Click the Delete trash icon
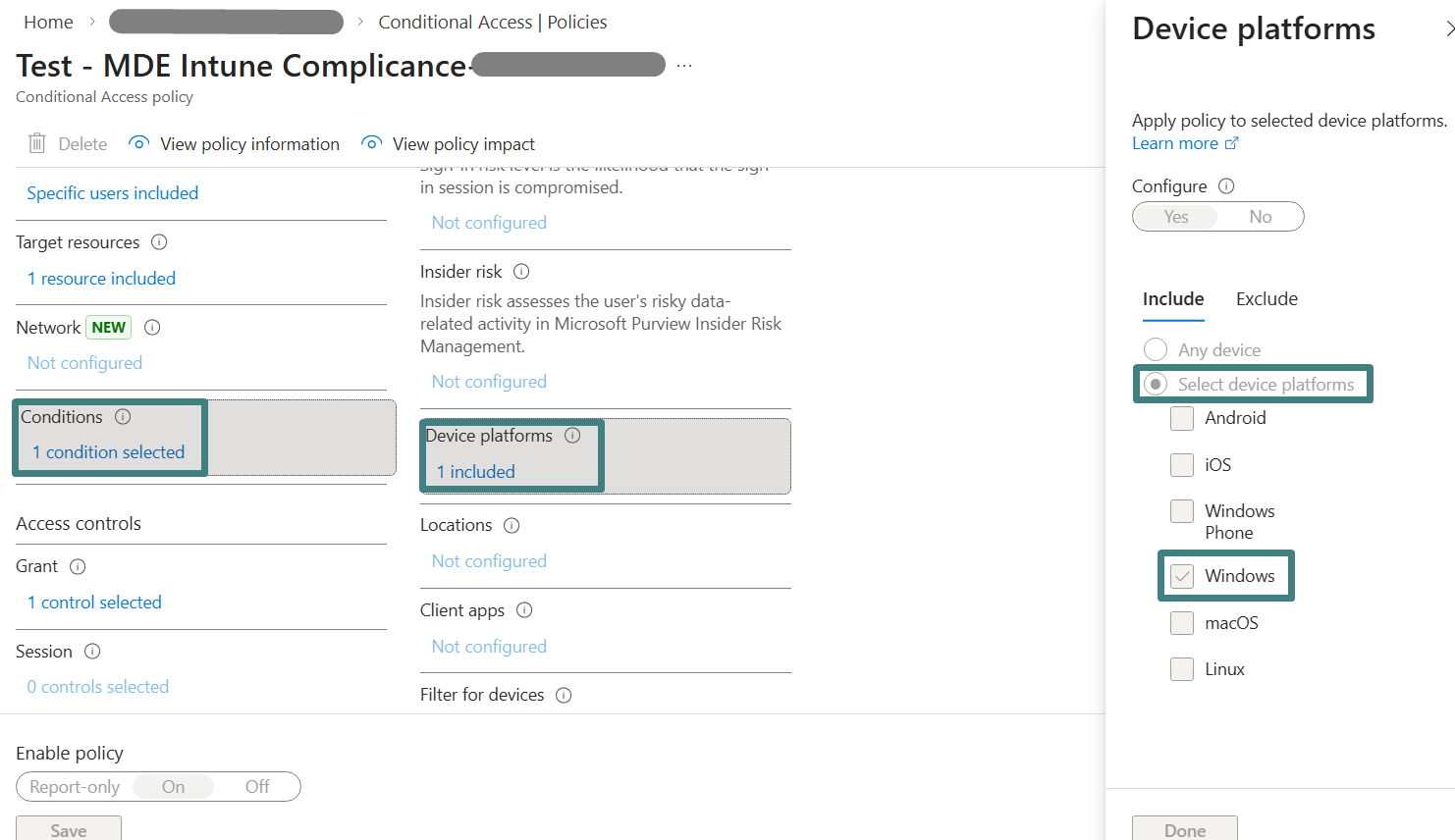1455x840 pixels. [x=37, y=143]
